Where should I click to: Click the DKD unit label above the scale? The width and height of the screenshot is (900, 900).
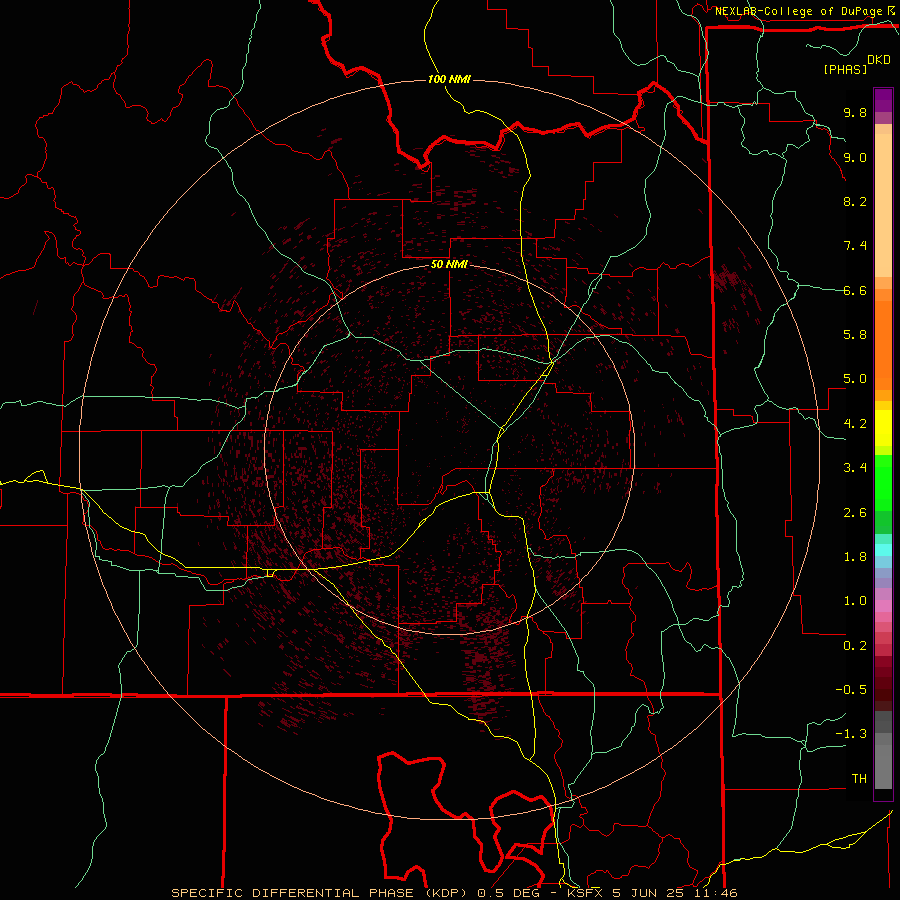(879, 60)
